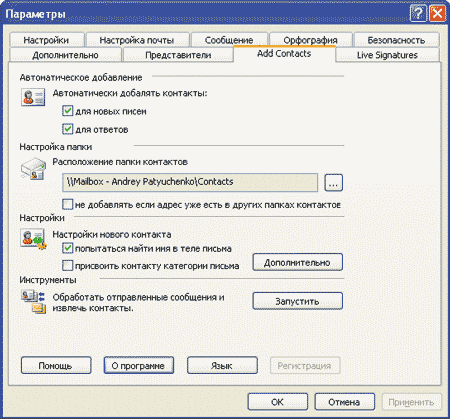Click the help question mark in title bar
450x419 pixels.
(418, 14)
